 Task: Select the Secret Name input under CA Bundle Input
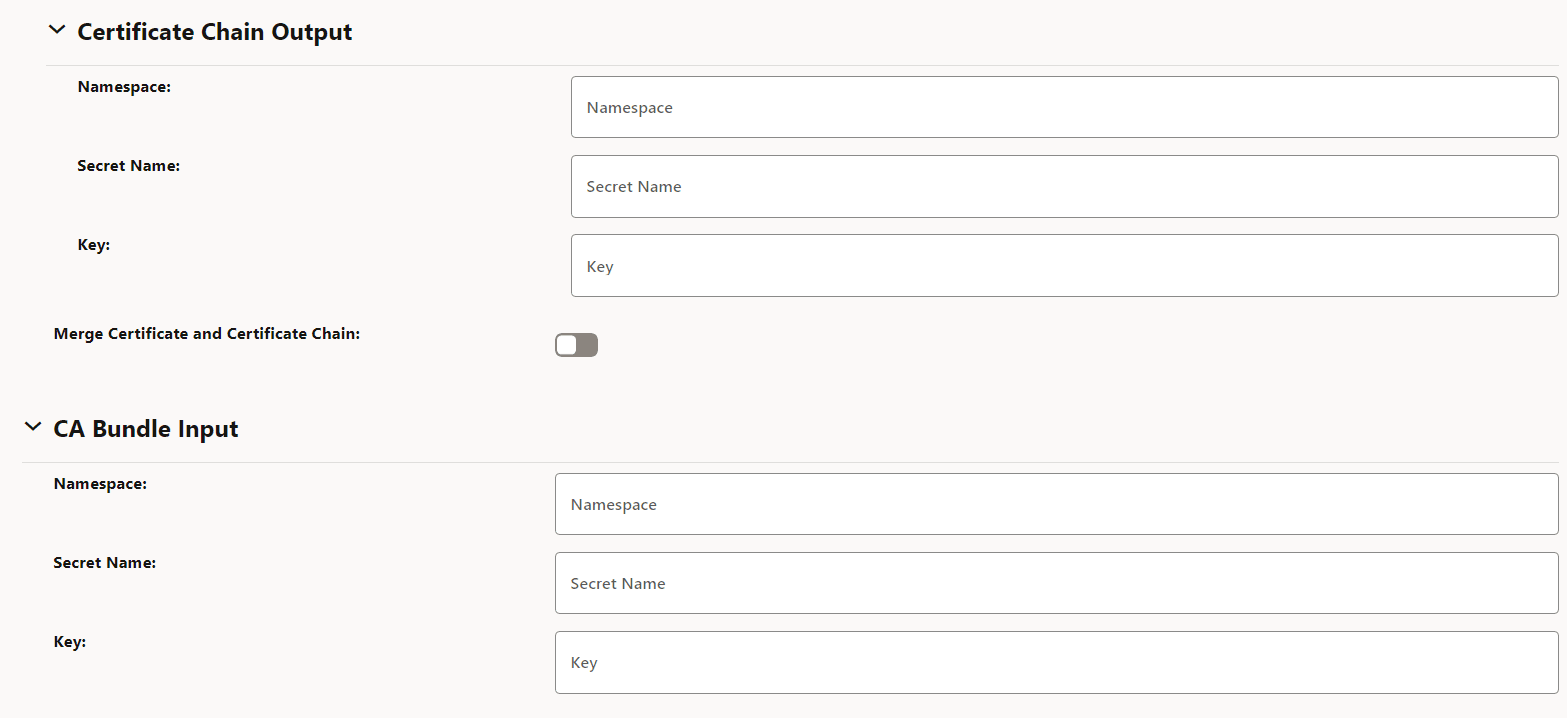(x=1055, y=583)
